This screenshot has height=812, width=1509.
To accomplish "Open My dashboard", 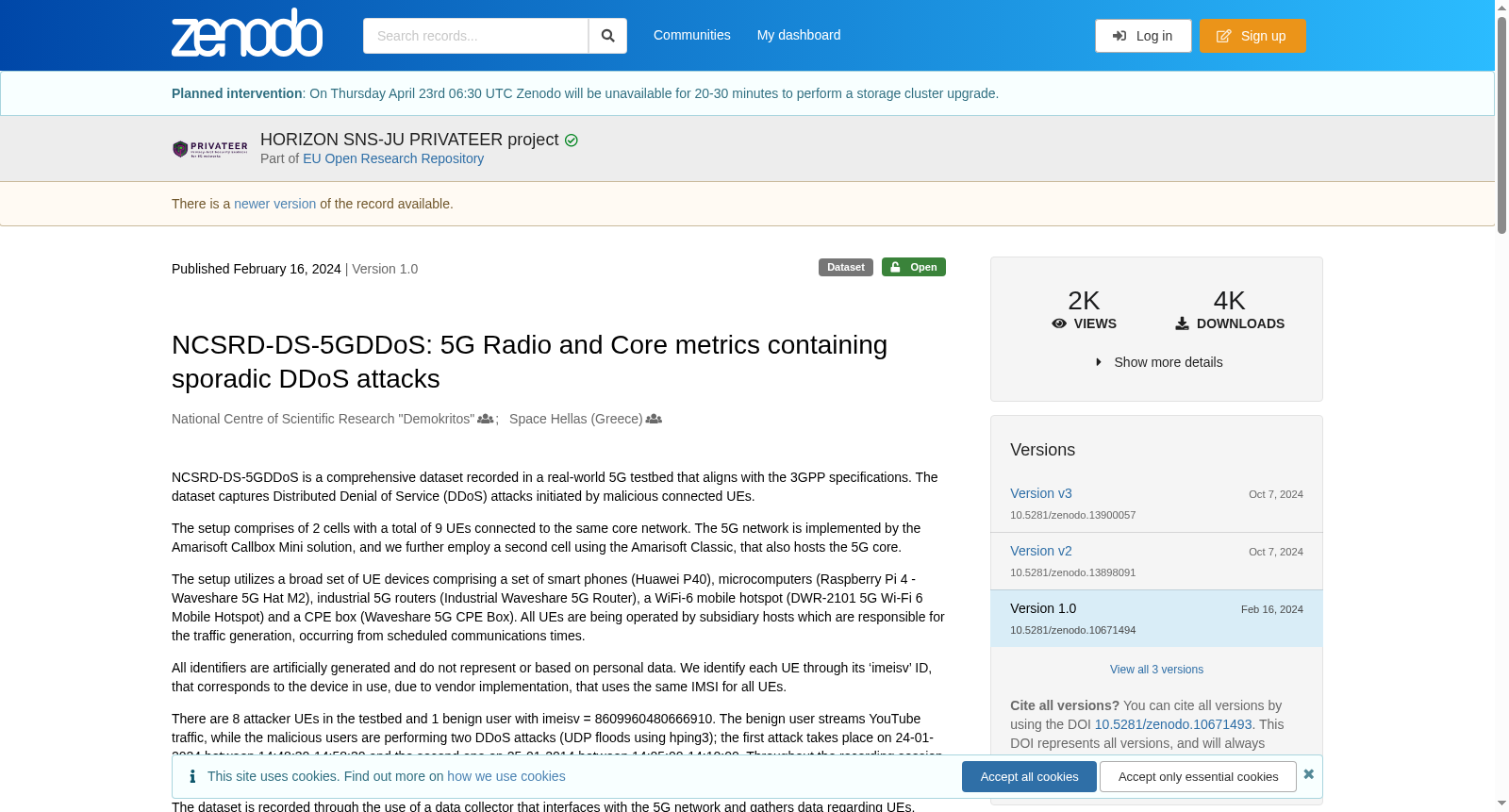I will (799, 35).
